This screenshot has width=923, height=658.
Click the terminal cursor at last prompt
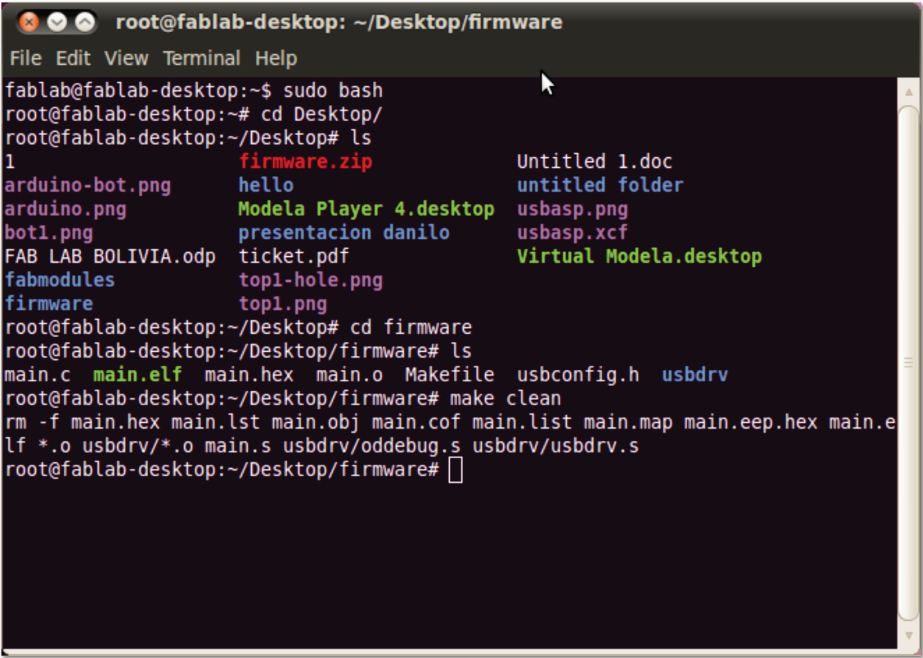pyautogui.click(x=455, y=470)
